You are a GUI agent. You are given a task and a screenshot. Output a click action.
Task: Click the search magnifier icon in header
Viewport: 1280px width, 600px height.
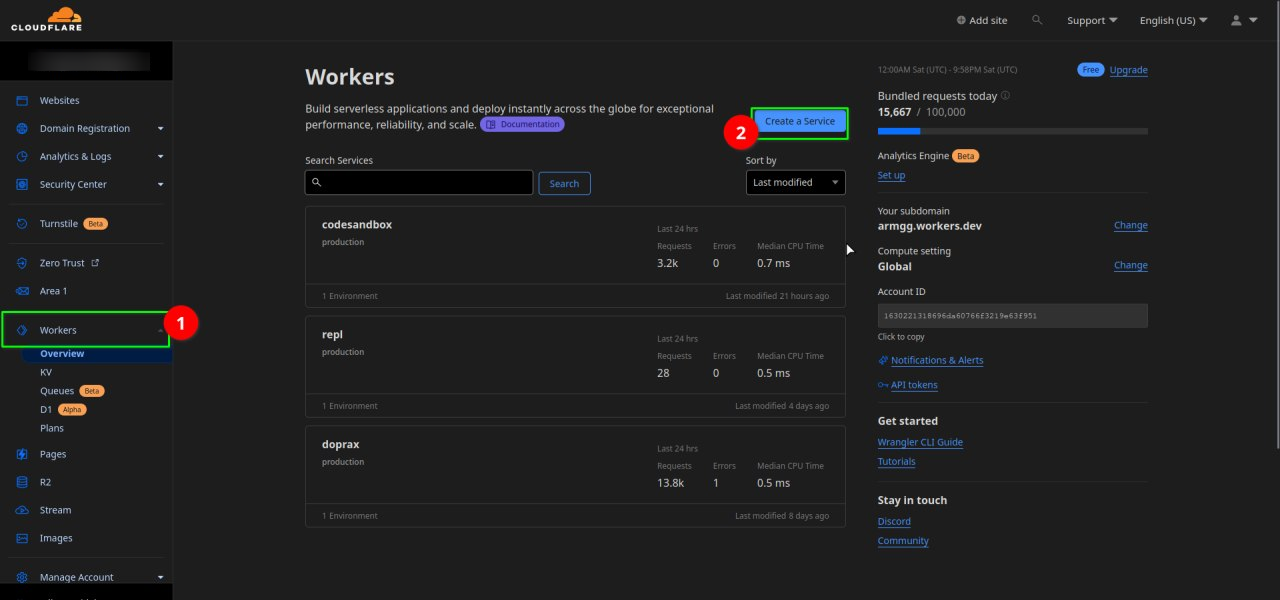1037,20
